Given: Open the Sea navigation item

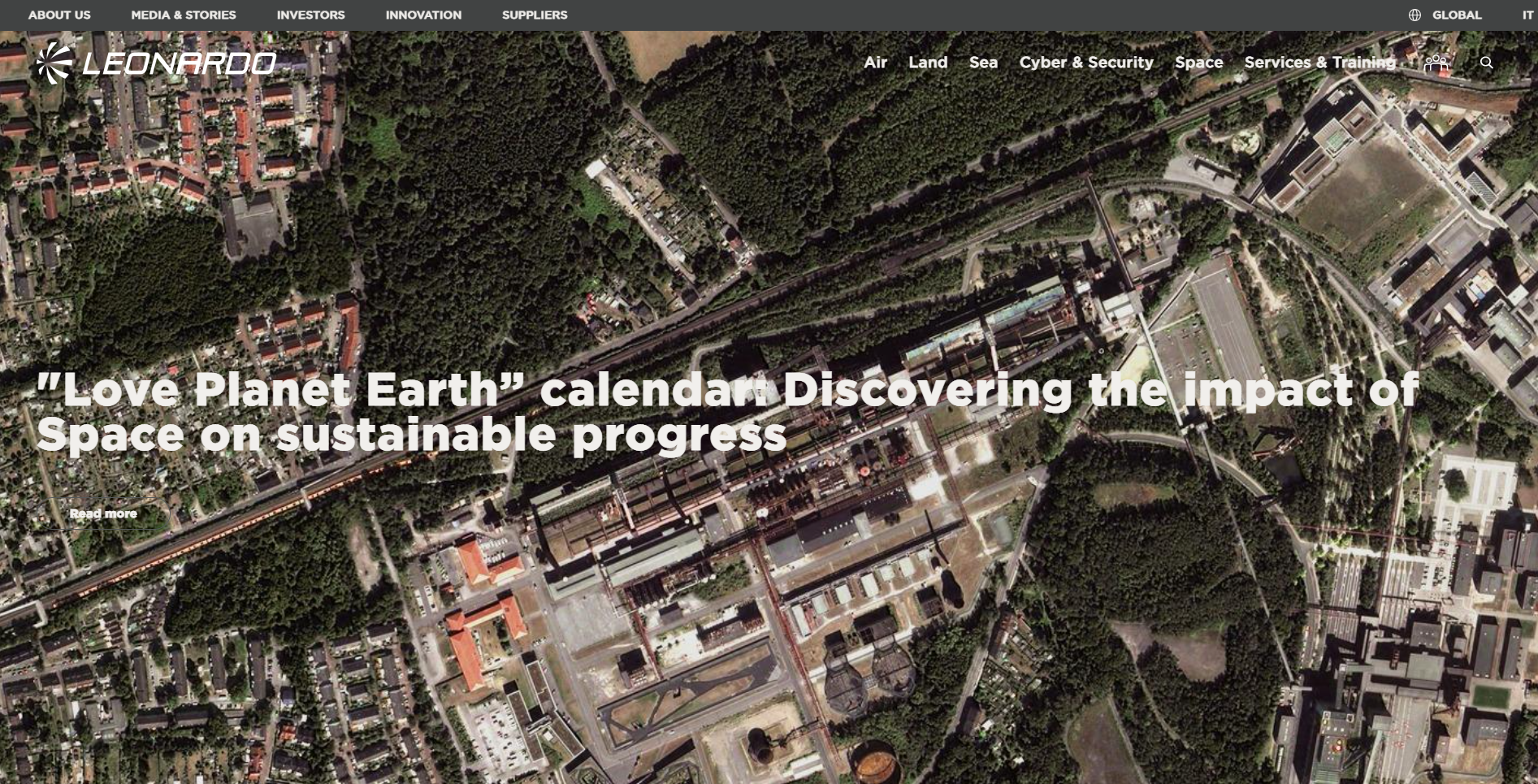Looking at the screenshot, I should (x=983, y=63).
